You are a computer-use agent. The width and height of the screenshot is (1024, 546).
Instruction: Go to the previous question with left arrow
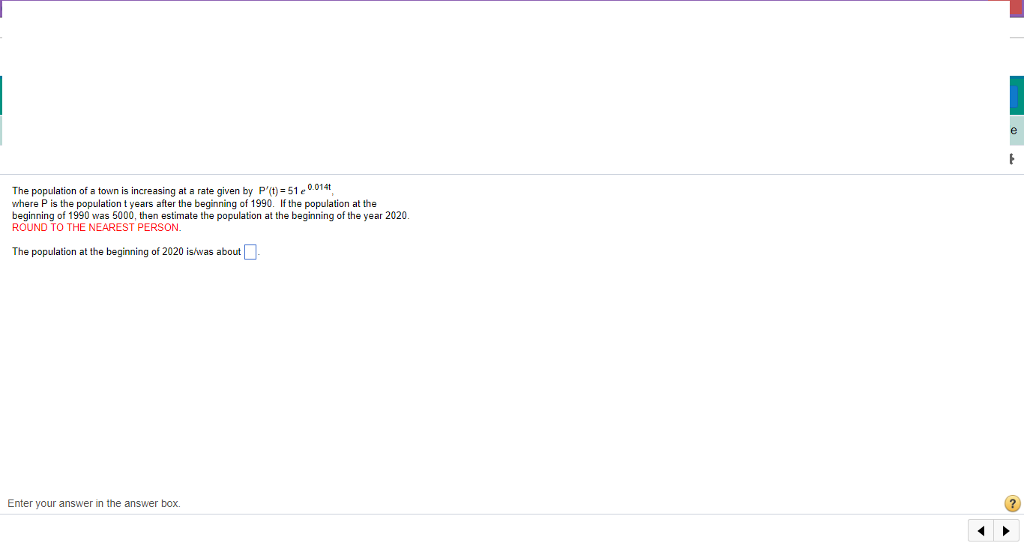point(981,530)
